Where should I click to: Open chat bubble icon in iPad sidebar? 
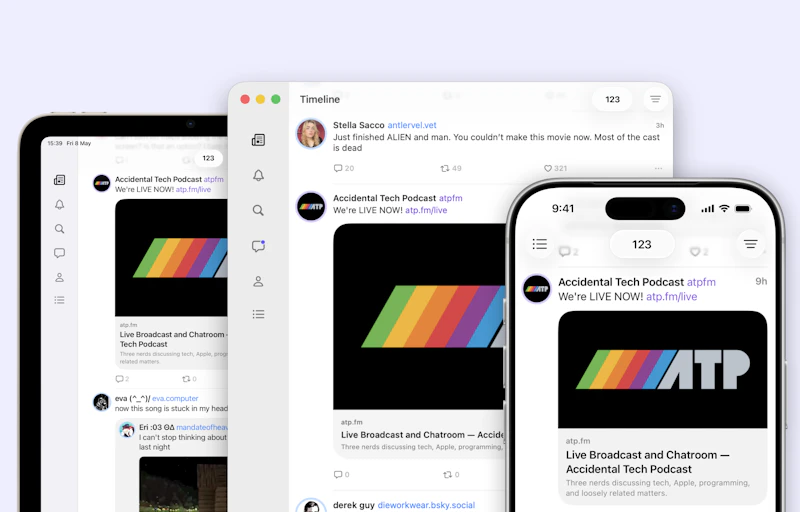60,253
